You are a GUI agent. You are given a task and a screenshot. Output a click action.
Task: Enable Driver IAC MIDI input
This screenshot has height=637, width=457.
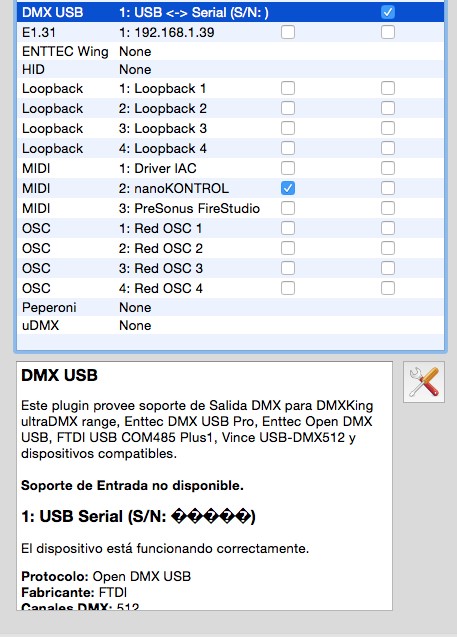pyautogui.click(x=288, y=168)
